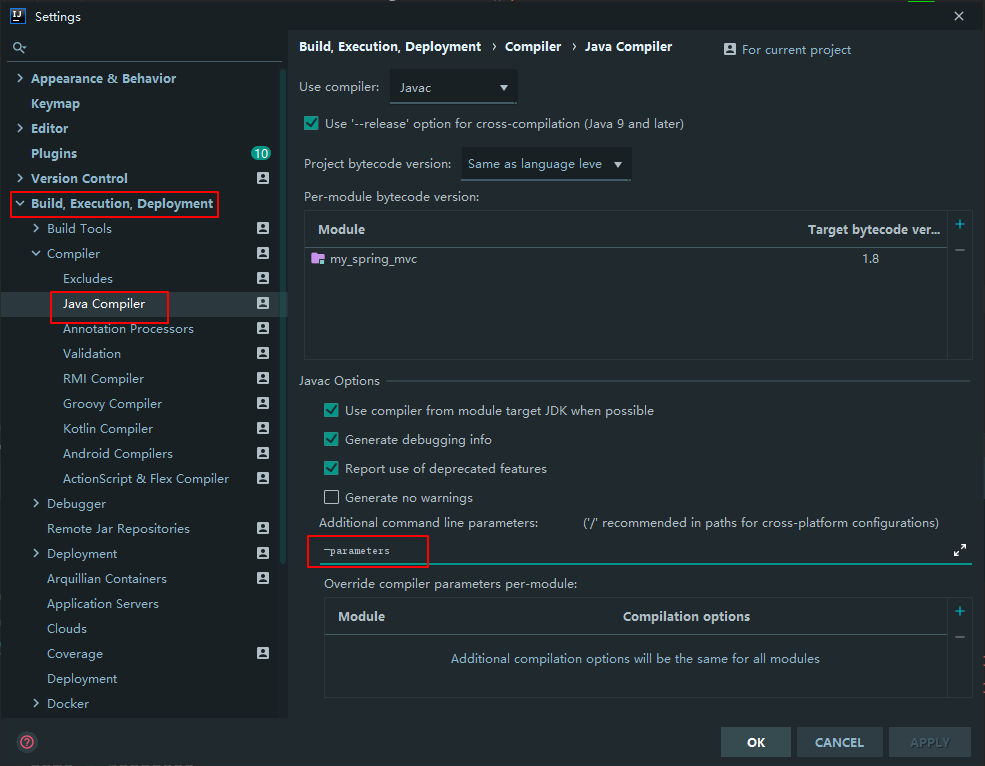This screenshot has width=985, height=766.
Task: Click the APPLY button
Action: click(x=930, y=742)
